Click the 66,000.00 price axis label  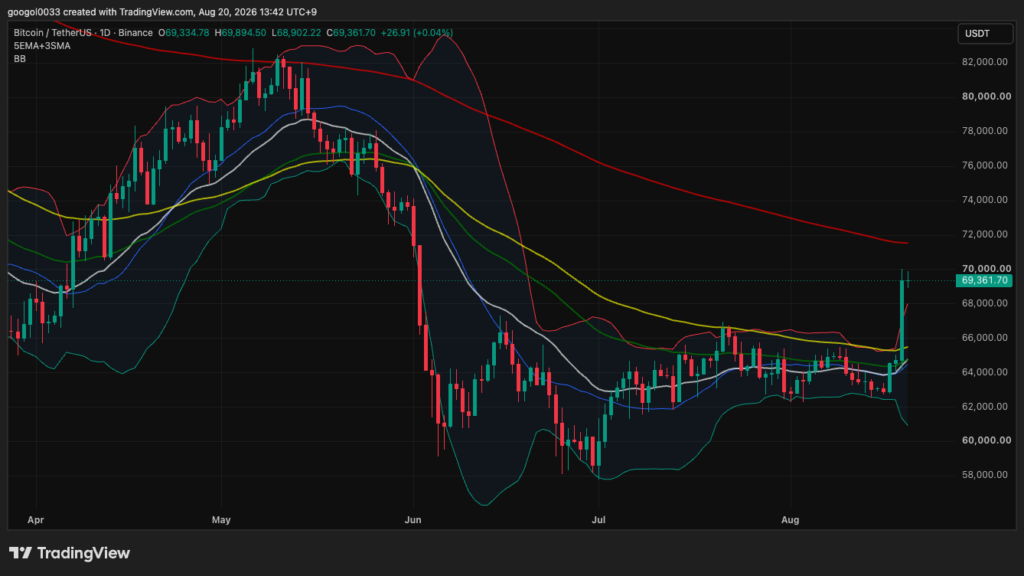985,338
